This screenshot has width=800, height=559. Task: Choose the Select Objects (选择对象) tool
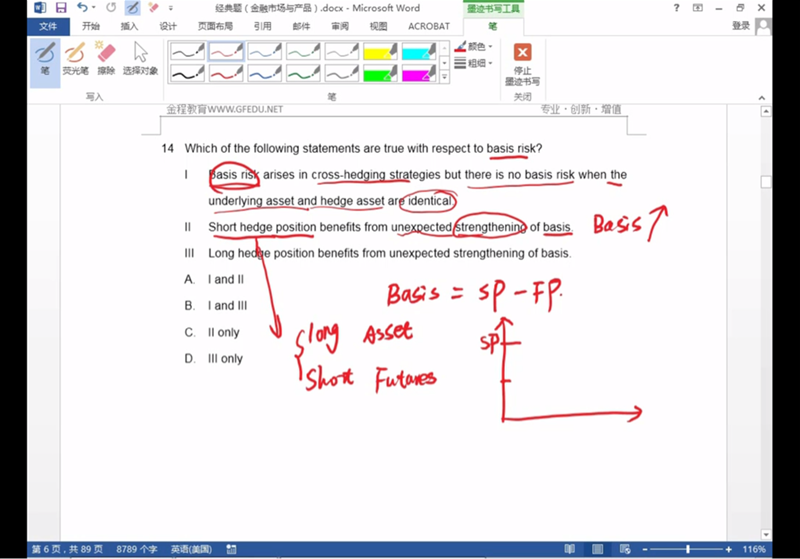140,60
